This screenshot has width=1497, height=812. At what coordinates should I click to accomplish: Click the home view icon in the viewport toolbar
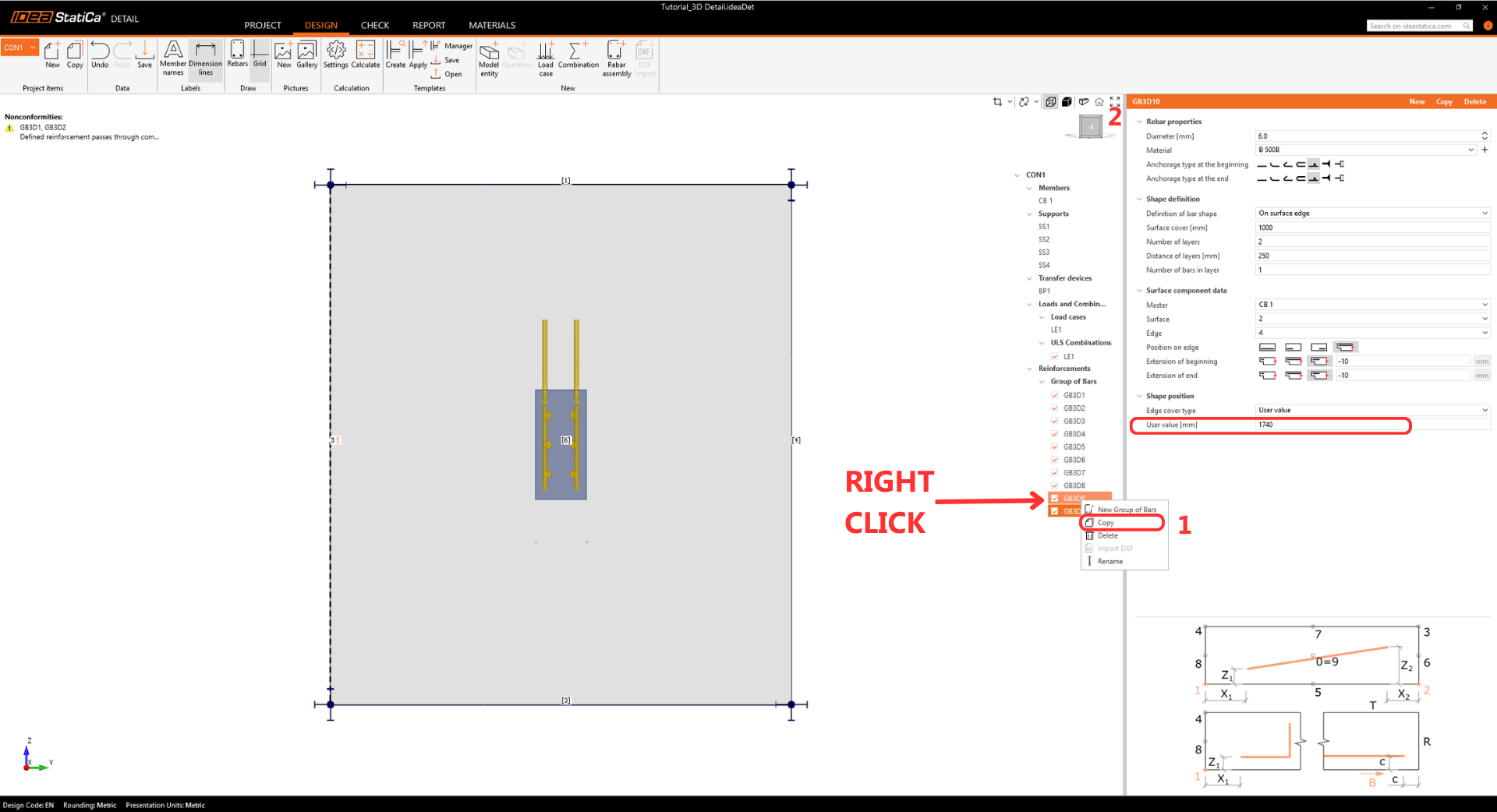coord(1099,102)
